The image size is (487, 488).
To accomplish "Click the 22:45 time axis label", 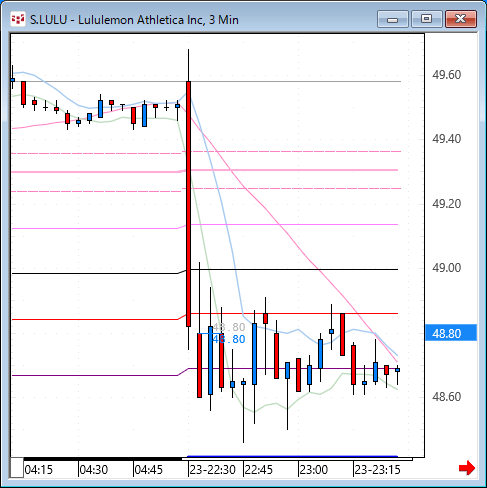I will (259, 470).
